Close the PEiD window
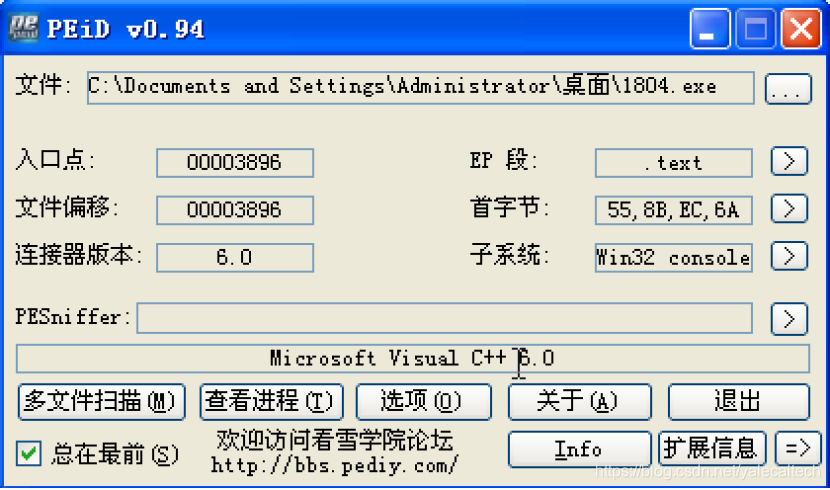This screenshot has width=830, height=490. pyautogui.click(x=801, y=29)
